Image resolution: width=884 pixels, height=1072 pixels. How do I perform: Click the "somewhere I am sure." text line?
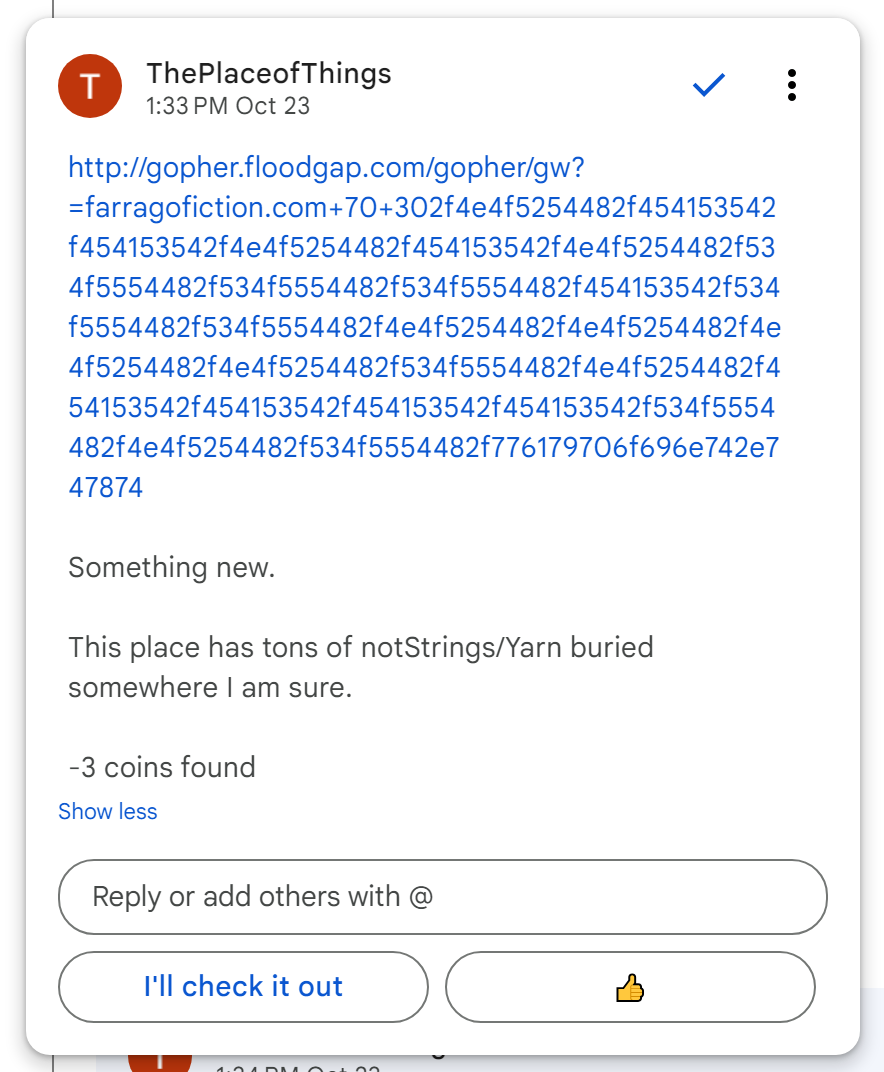point(210,688)
